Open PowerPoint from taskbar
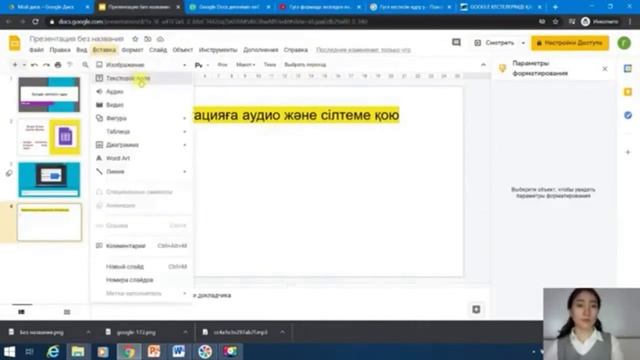Screen dimensions: 640x360 point(154,351)
